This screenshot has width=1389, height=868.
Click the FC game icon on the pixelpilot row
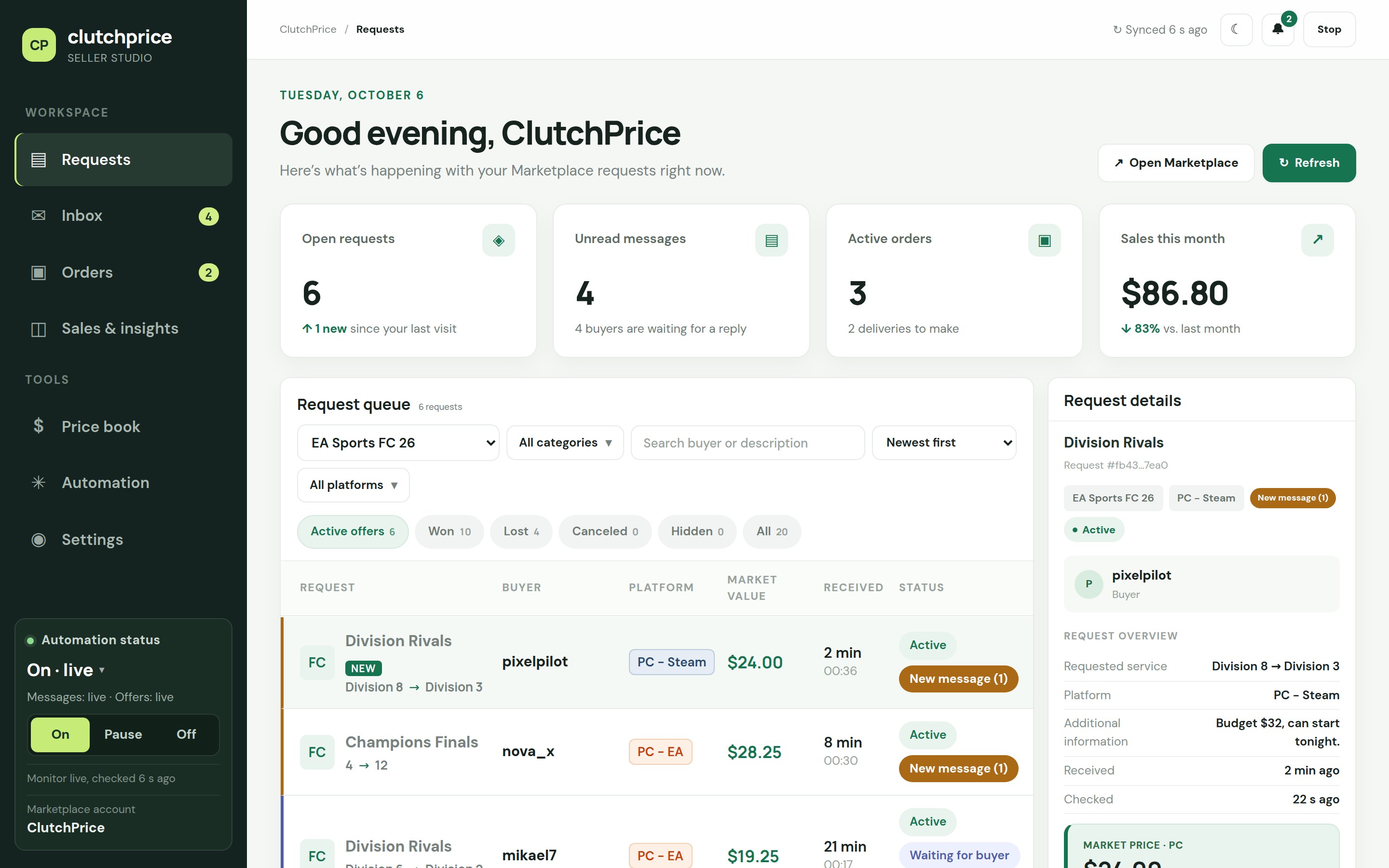[317, 663]
